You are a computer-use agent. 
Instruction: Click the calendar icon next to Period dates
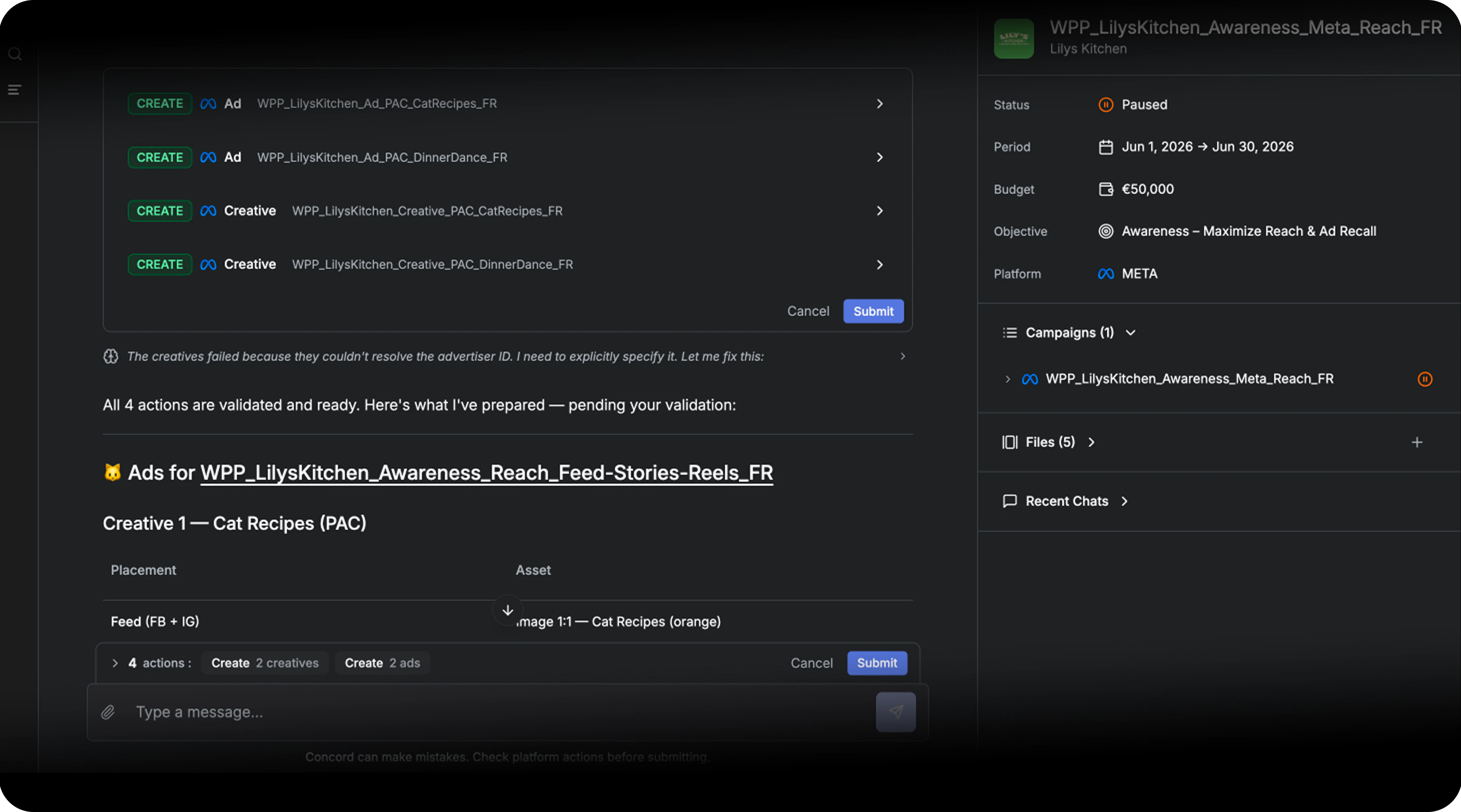tap(1106, 147)
